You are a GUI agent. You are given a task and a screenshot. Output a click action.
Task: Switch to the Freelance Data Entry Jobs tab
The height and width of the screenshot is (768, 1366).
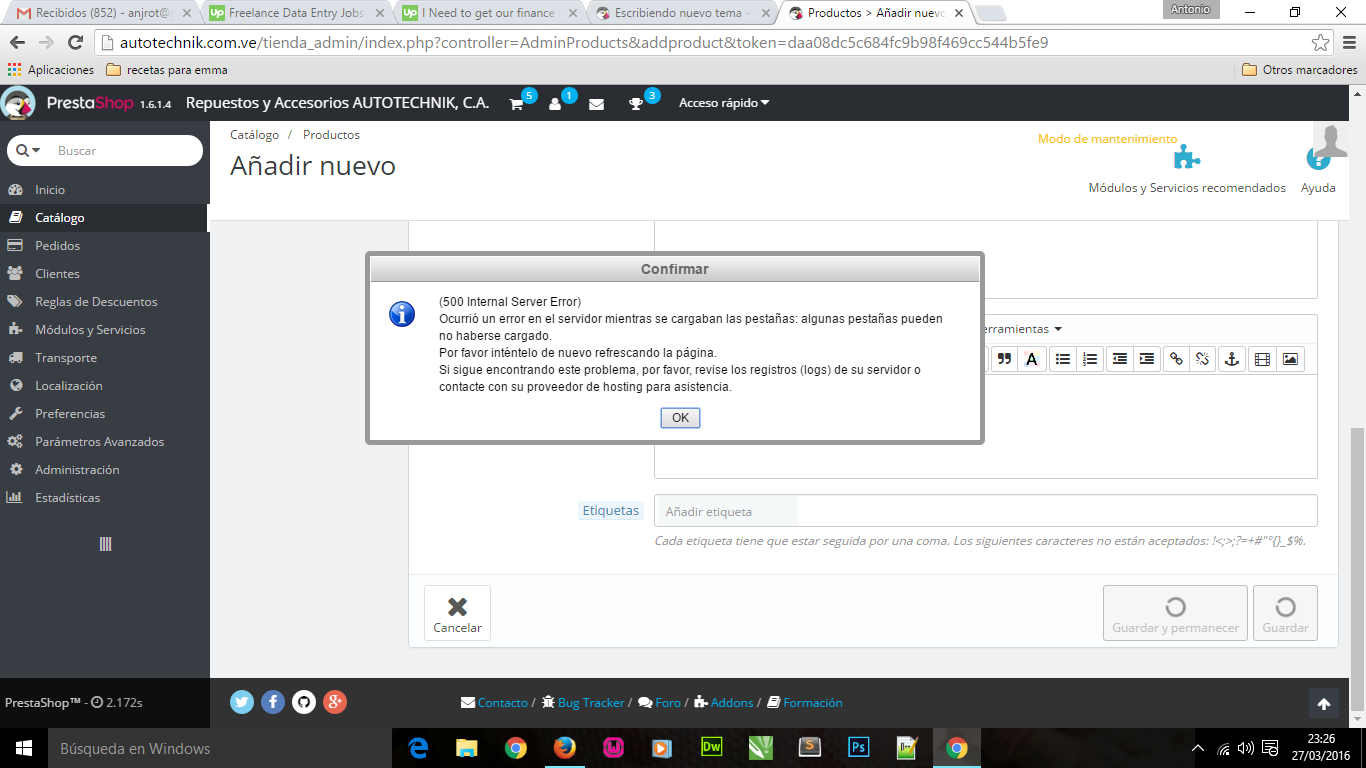click(x=294, y=13)
